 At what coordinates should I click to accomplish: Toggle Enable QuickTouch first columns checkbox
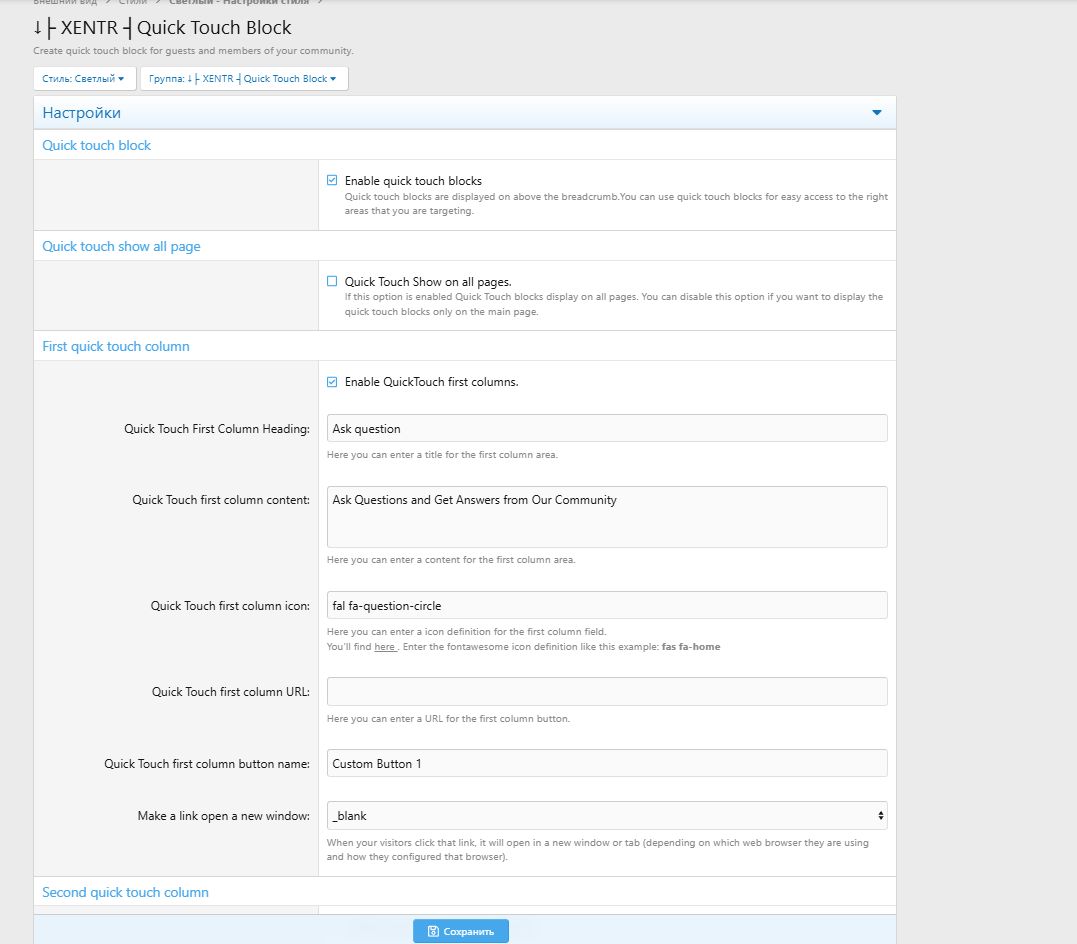[x=332, y=382]
